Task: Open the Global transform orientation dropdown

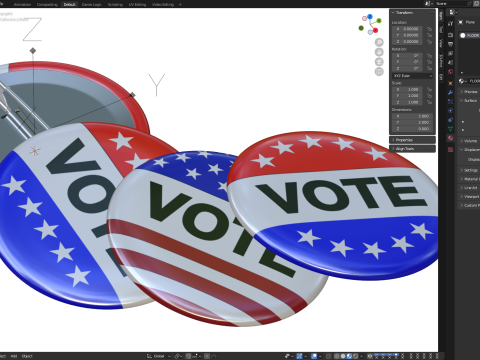Action: pos(159,356)
